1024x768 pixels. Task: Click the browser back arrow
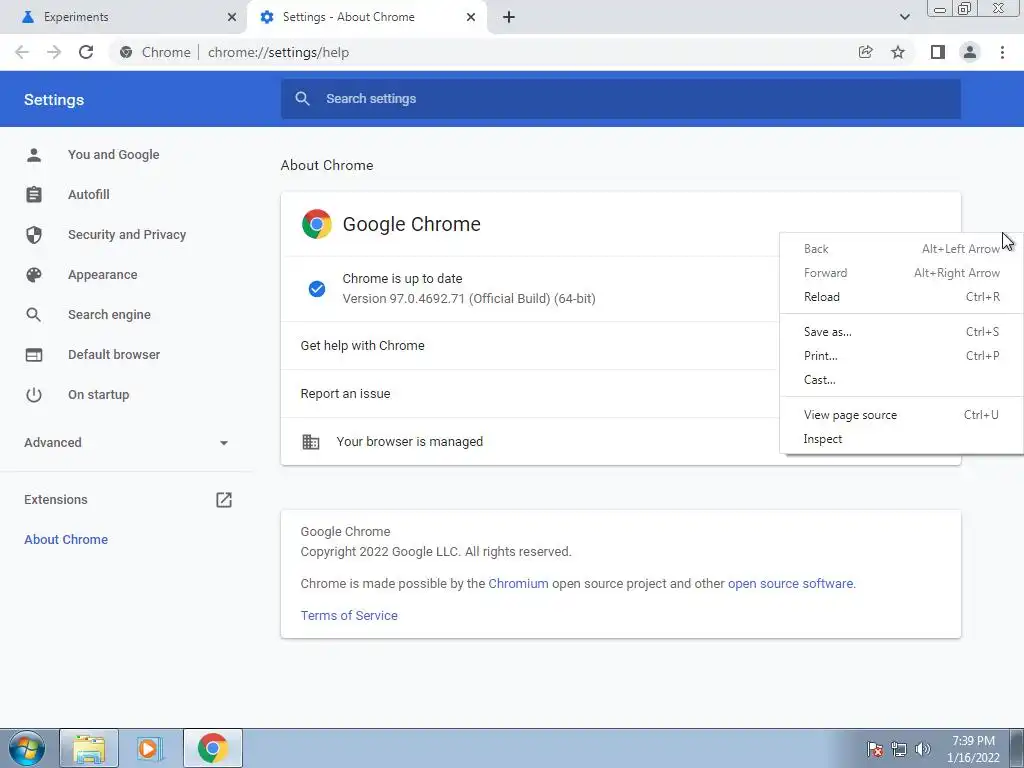coord(22,52)
